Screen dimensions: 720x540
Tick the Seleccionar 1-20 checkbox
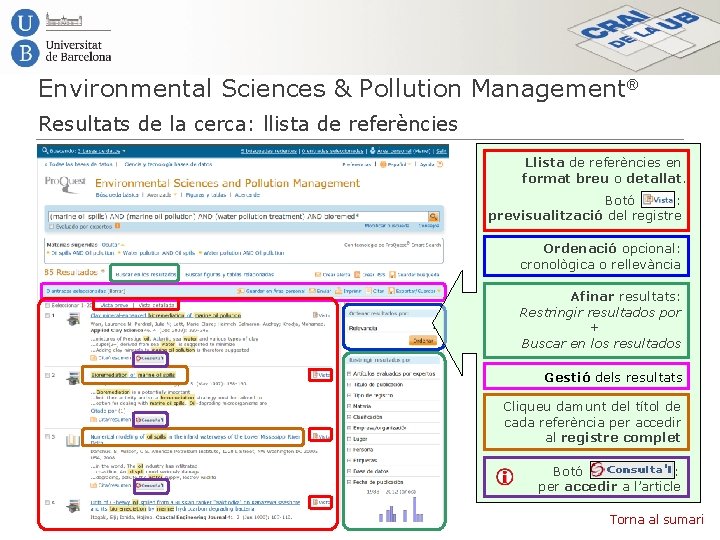47,305
